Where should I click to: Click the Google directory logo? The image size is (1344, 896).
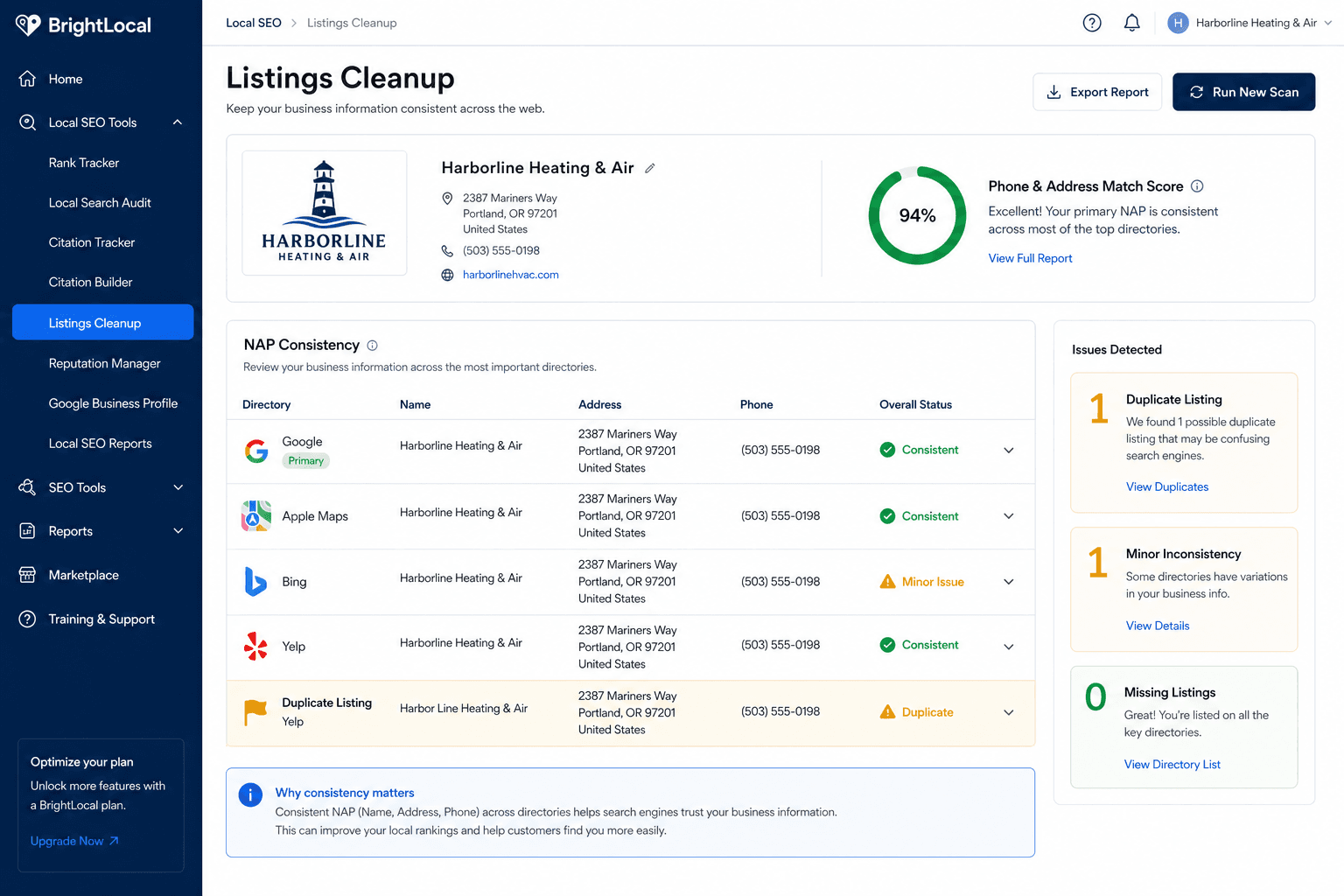[x=256, y=451]
